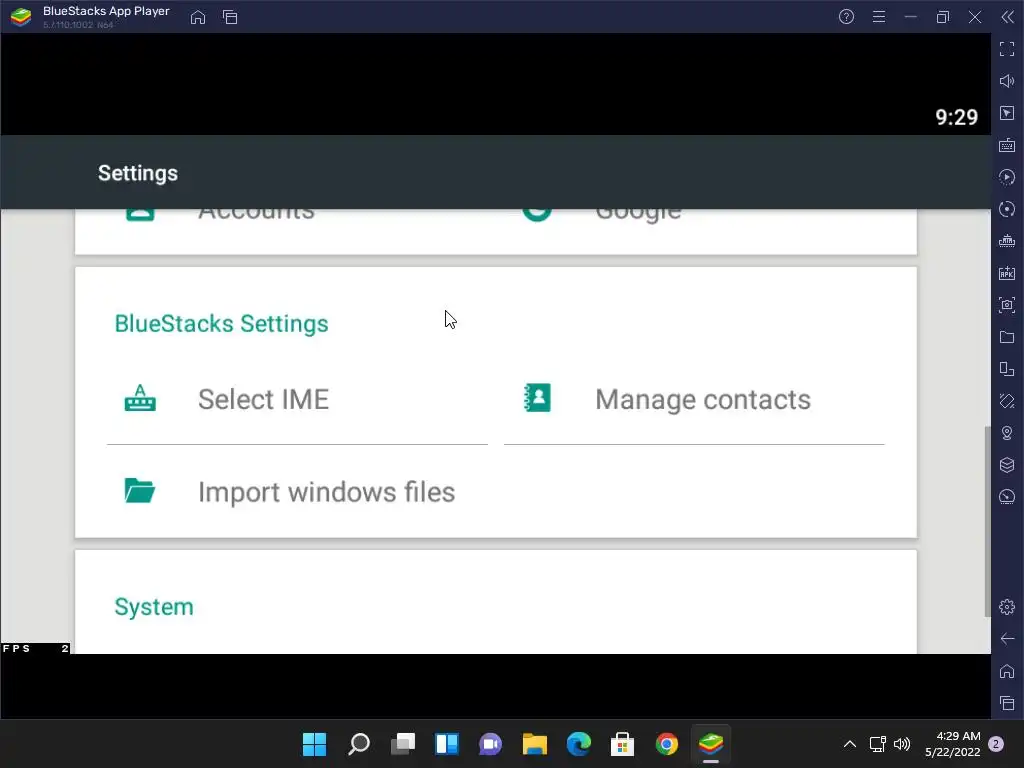The height and width of the screenshot is (768, 1024).
Task: Click the Settings page scrollbar thumb
Action: pos(987,520)
